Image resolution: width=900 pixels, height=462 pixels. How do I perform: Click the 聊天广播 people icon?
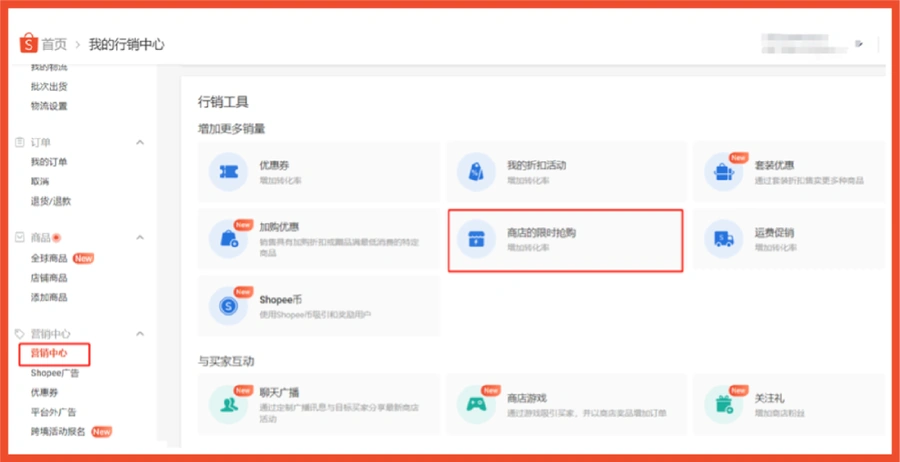(228, 404)
